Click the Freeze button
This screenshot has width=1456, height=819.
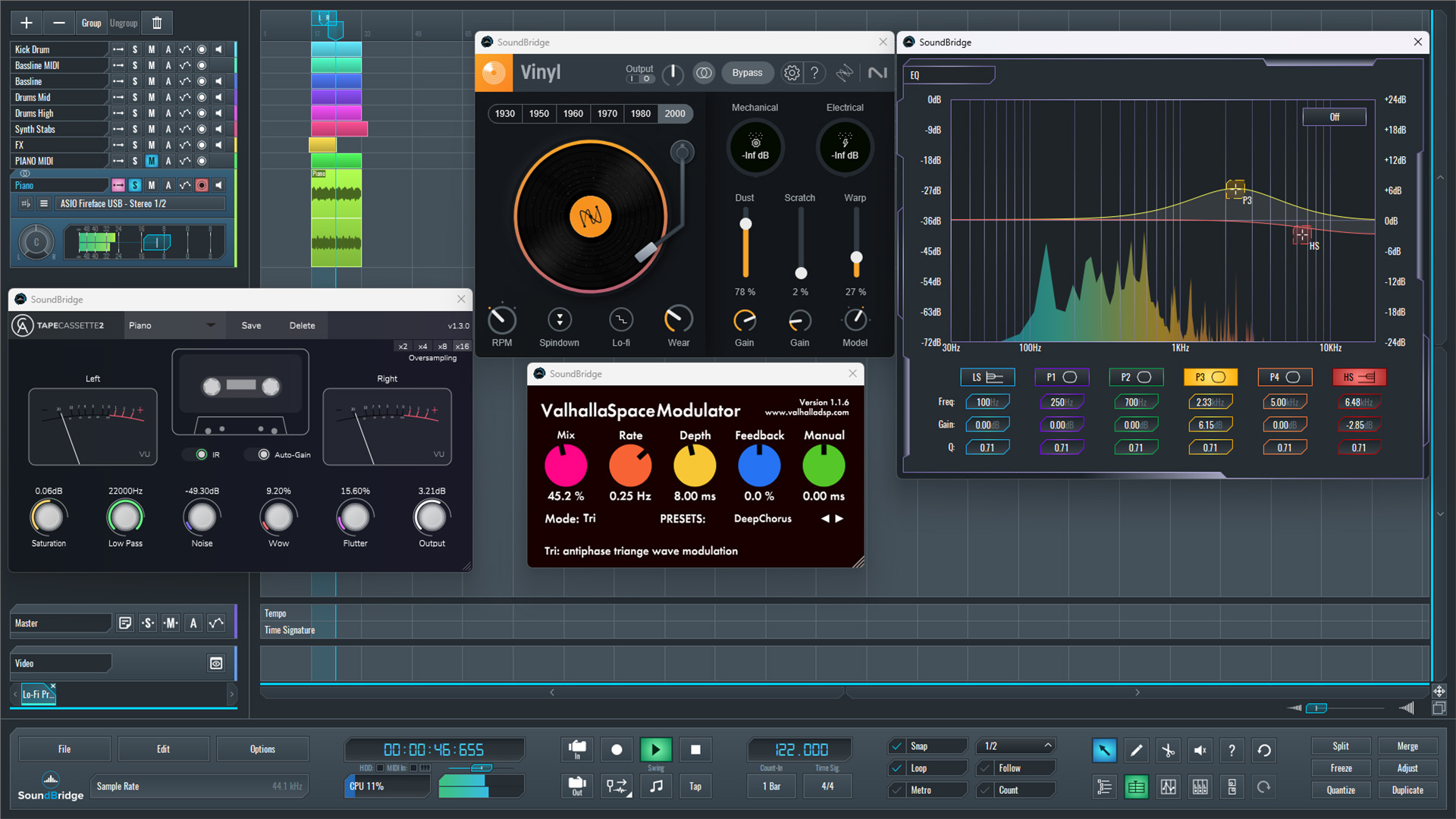pos(1340,768)
